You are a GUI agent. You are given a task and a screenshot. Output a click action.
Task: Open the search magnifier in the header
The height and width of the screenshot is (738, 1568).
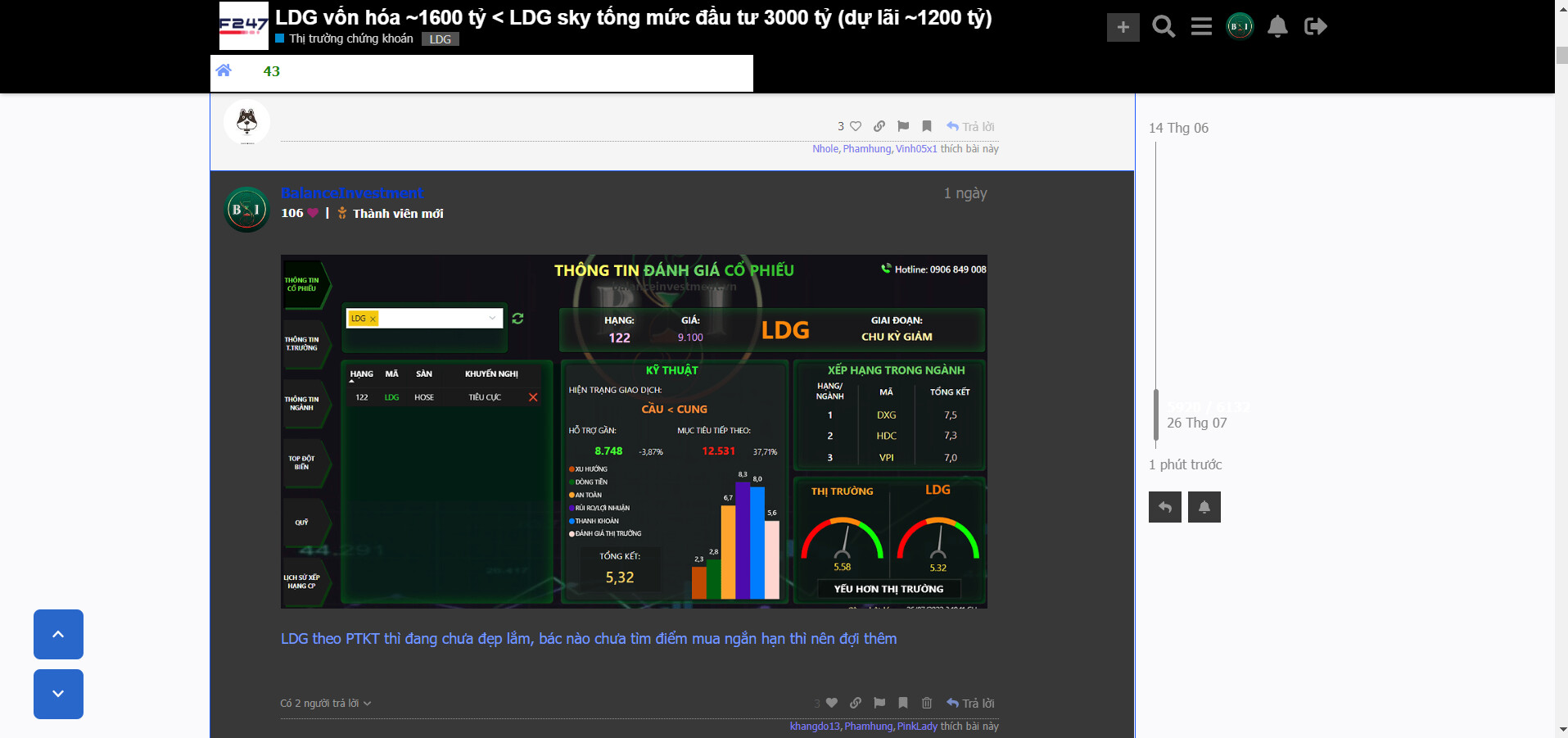1164,27
